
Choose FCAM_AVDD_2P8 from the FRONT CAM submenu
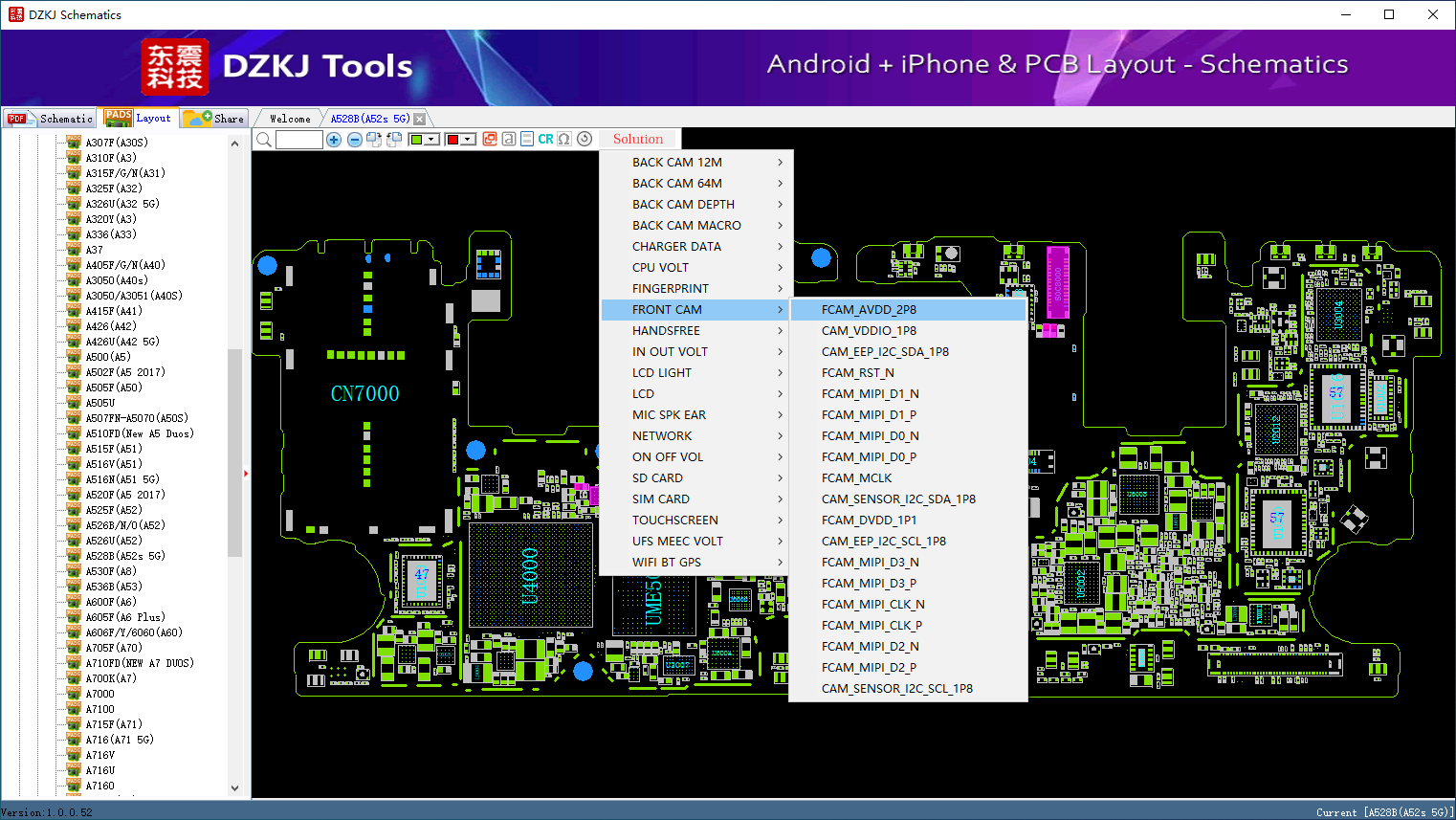click(908, 310)
